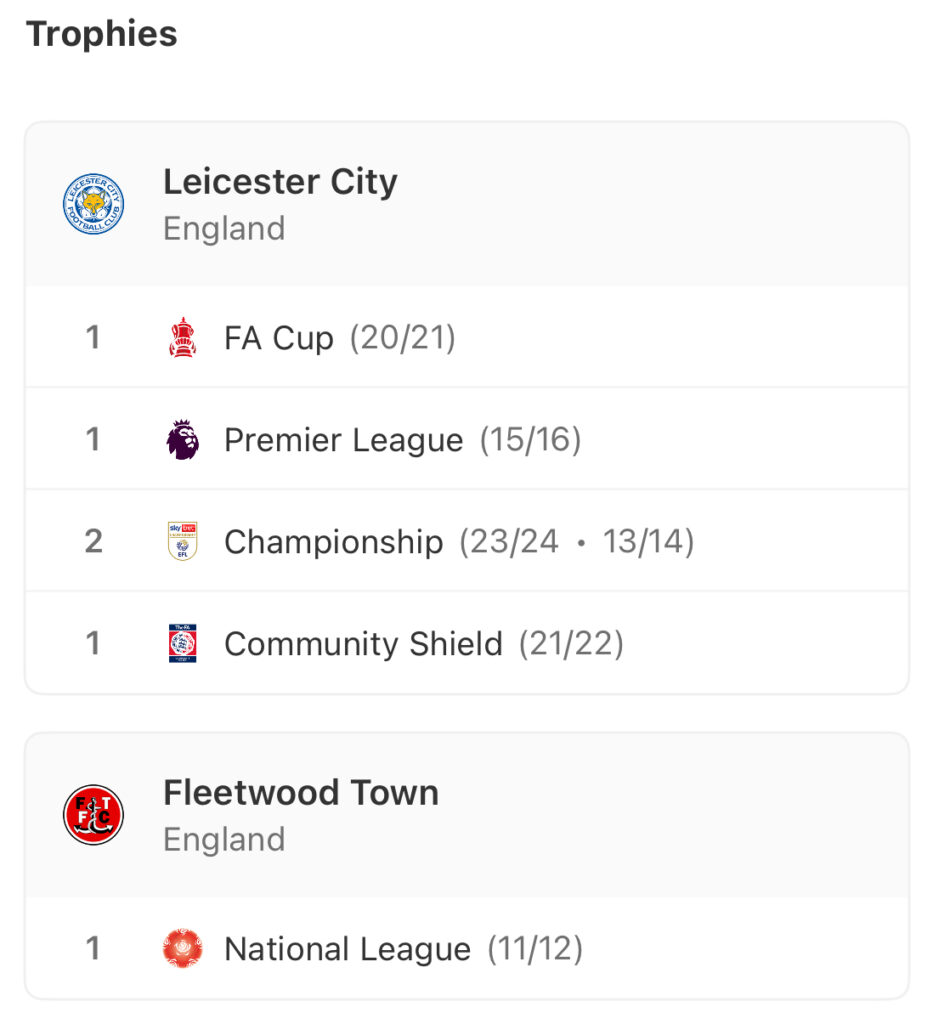Select the Premier League trophy label
The height and width of the screenshot is (1024, 933).
tap(343, 440)
